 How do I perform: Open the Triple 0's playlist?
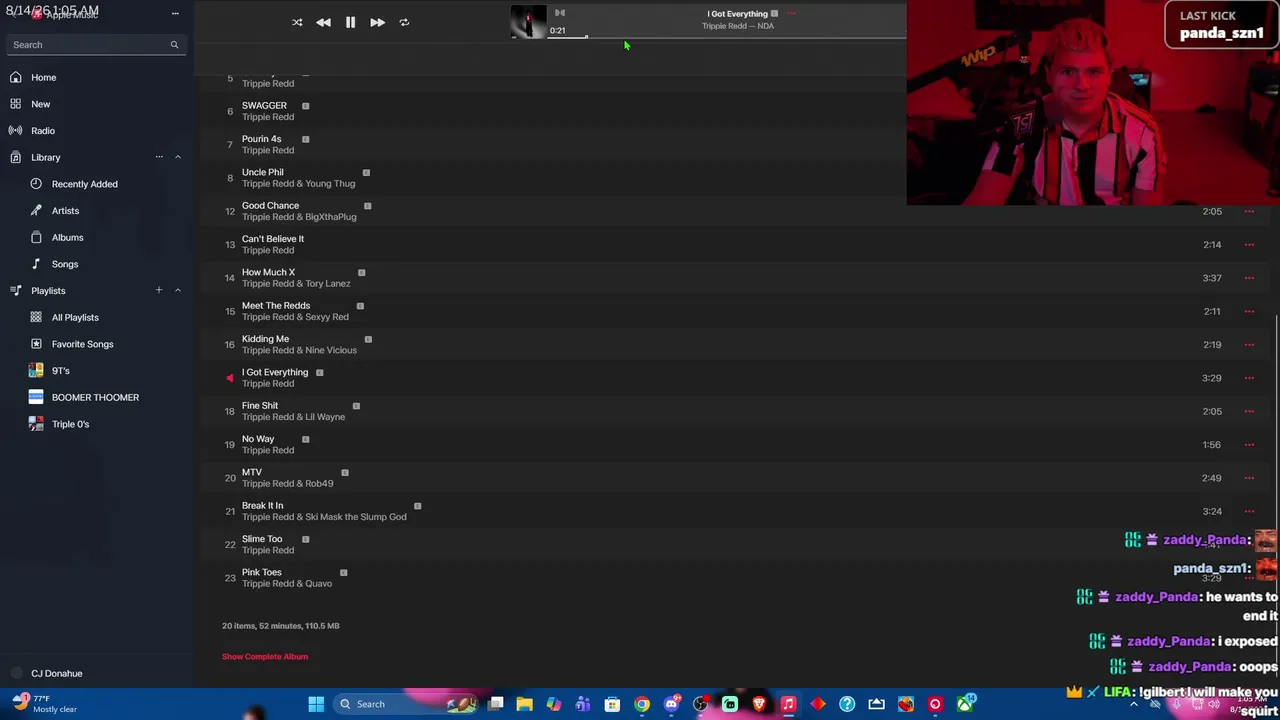point(70,424)
